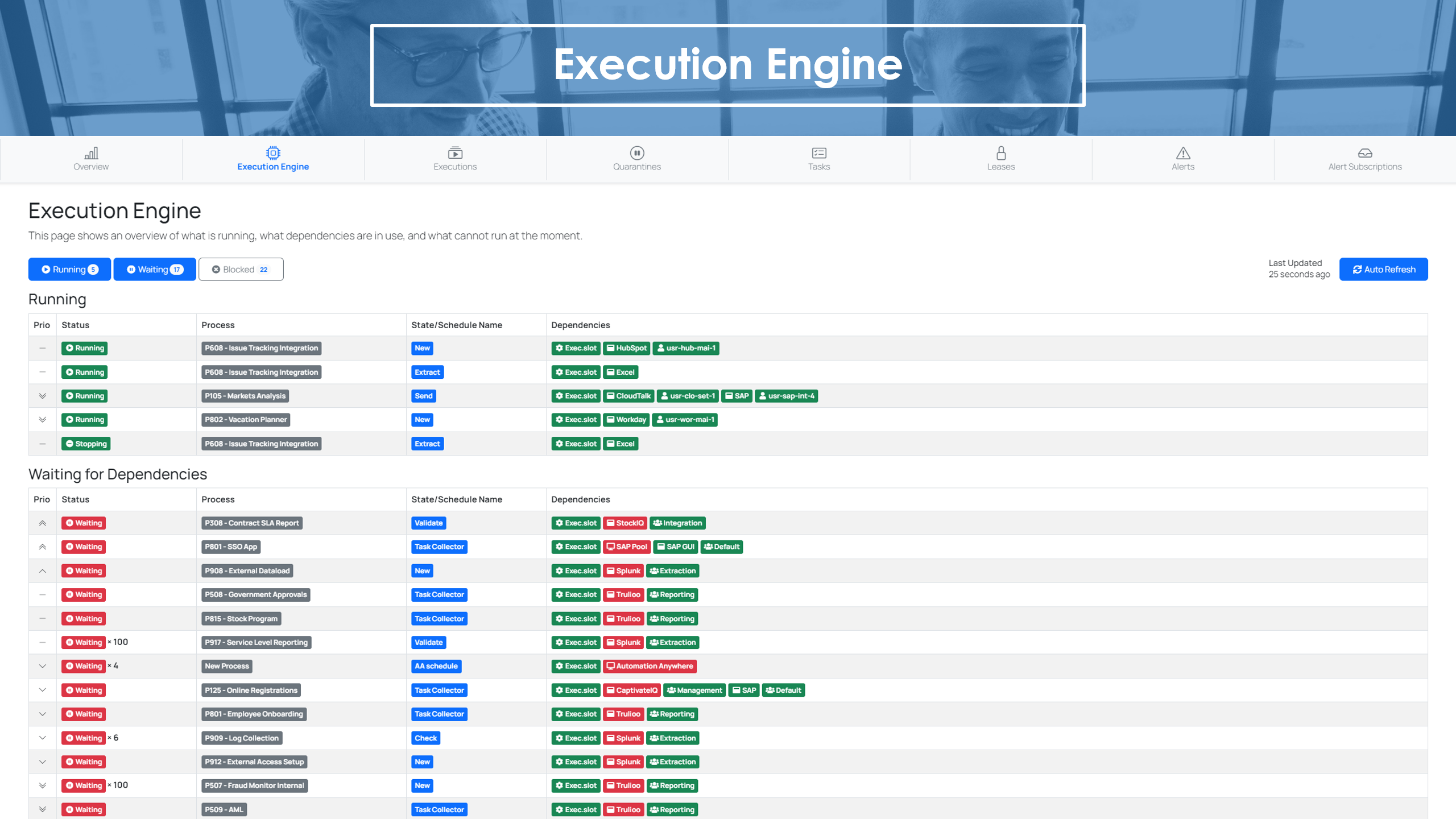Toggle the Waiting filter button

[x=155, y=269]
